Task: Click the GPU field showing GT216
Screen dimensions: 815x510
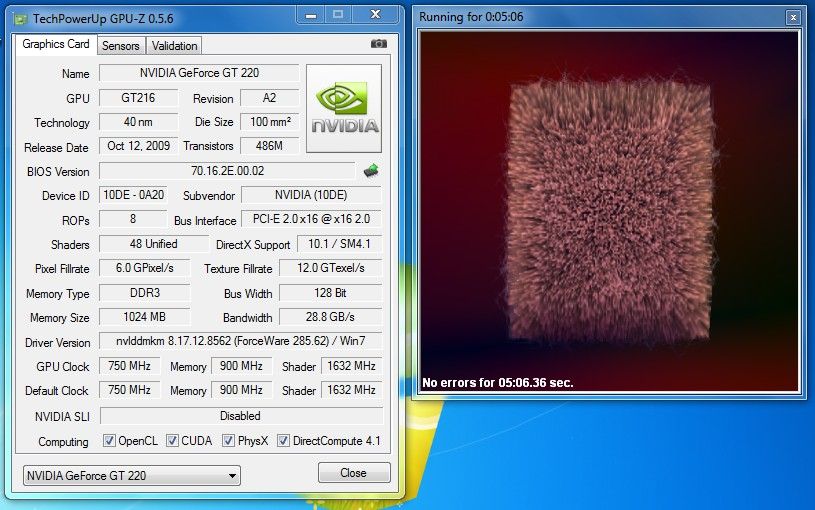Action: [x=138, y=98]
